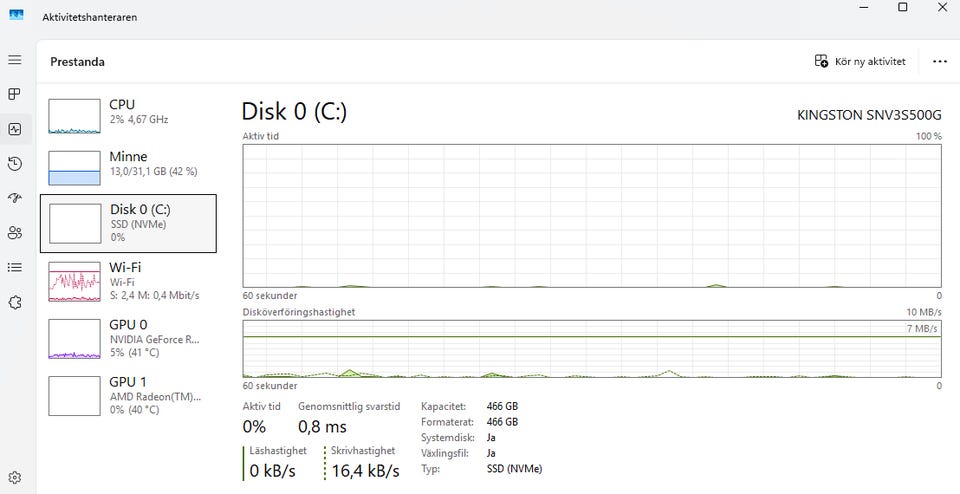960x494 pixels.
Task: Click 'Kör ny aktivitet' button
Action: [861, 61]
